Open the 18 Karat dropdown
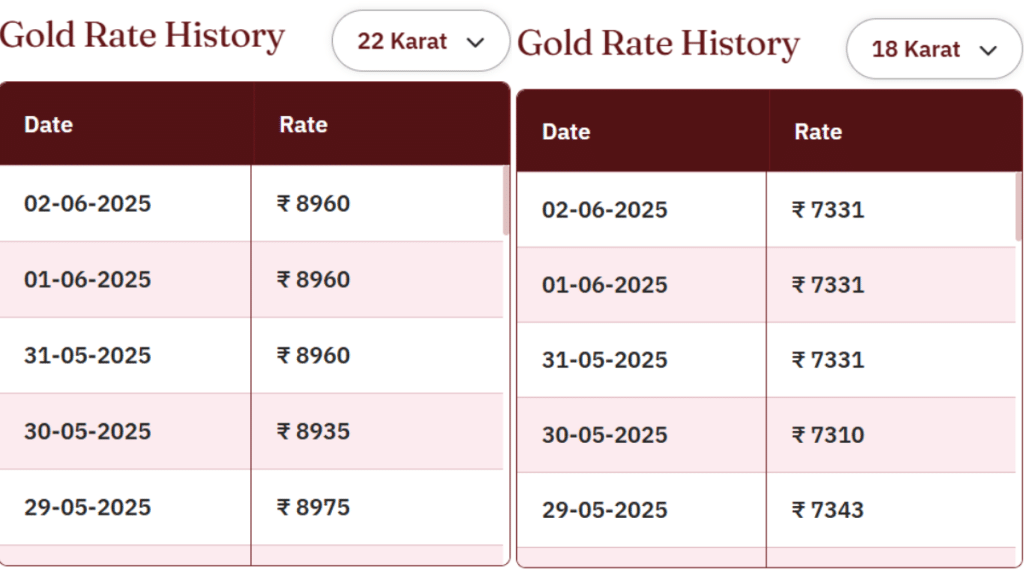Screen dimensions: 1024x576 click(x=934, y=49)
